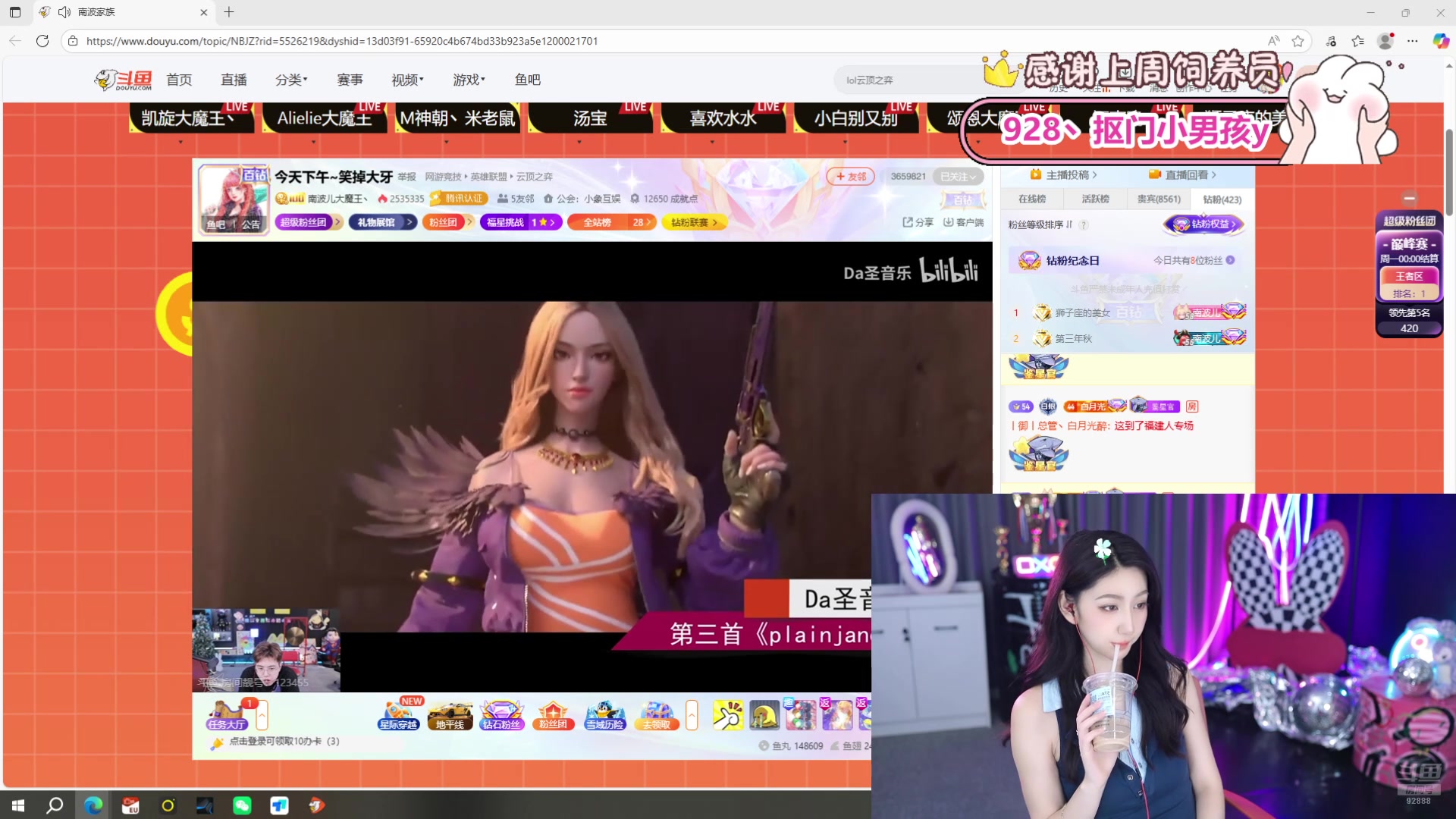
Task: Switch to the 在线榜 tab
Action: (x=1031, y=199)
